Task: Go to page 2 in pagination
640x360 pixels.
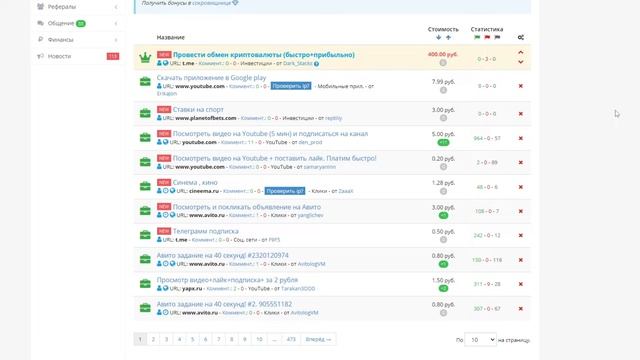Action: (153, 339)
